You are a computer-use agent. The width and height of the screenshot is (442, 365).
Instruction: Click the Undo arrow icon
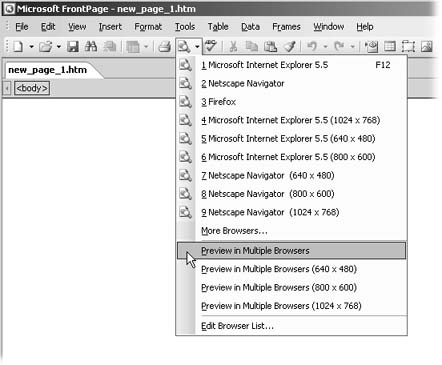pos(312,47)
